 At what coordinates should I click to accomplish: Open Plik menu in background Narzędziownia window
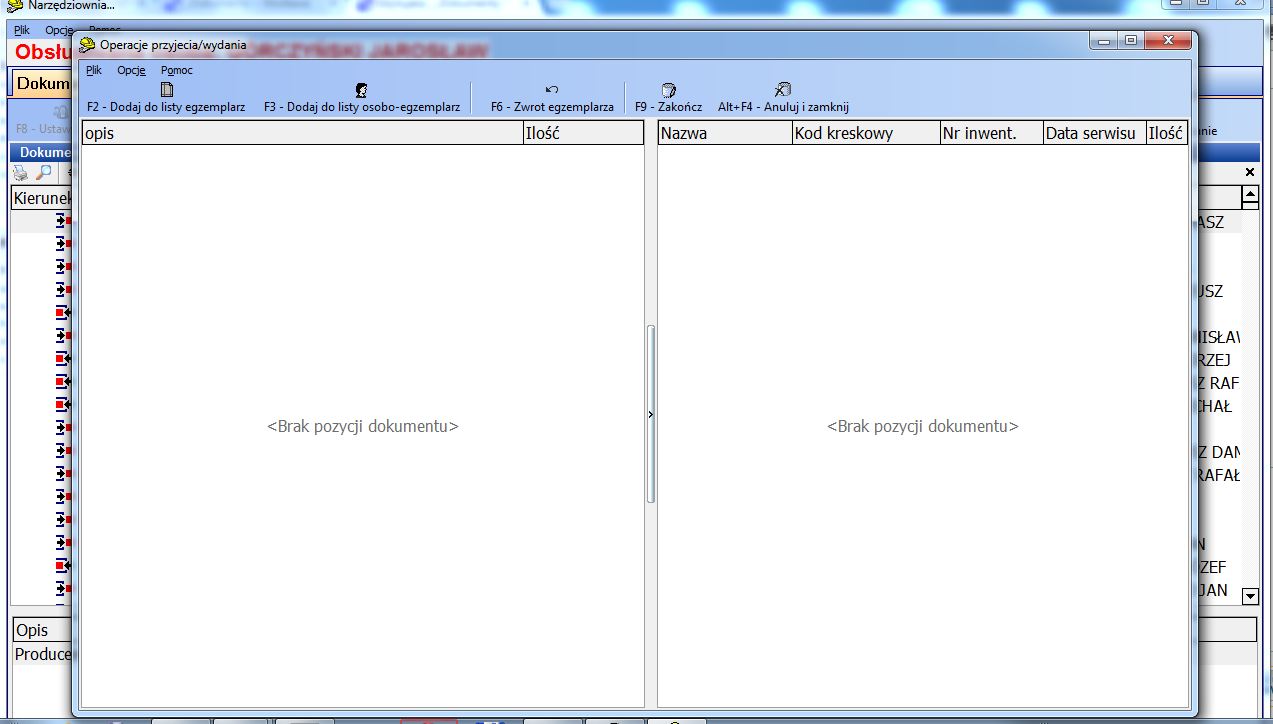(22, 30)
